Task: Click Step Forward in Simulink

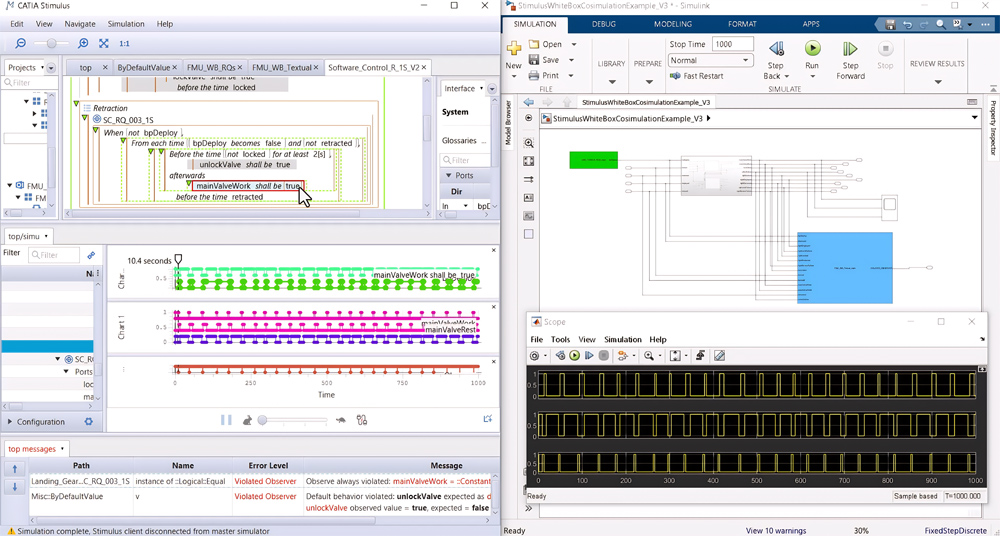Action: (850, 61)
